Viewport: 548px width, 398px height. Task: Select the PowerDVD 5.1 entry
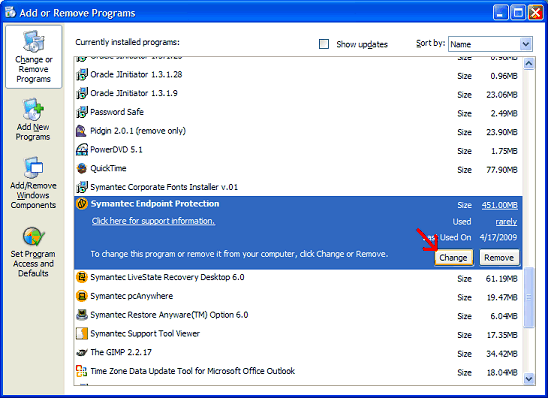coord(298,150)
